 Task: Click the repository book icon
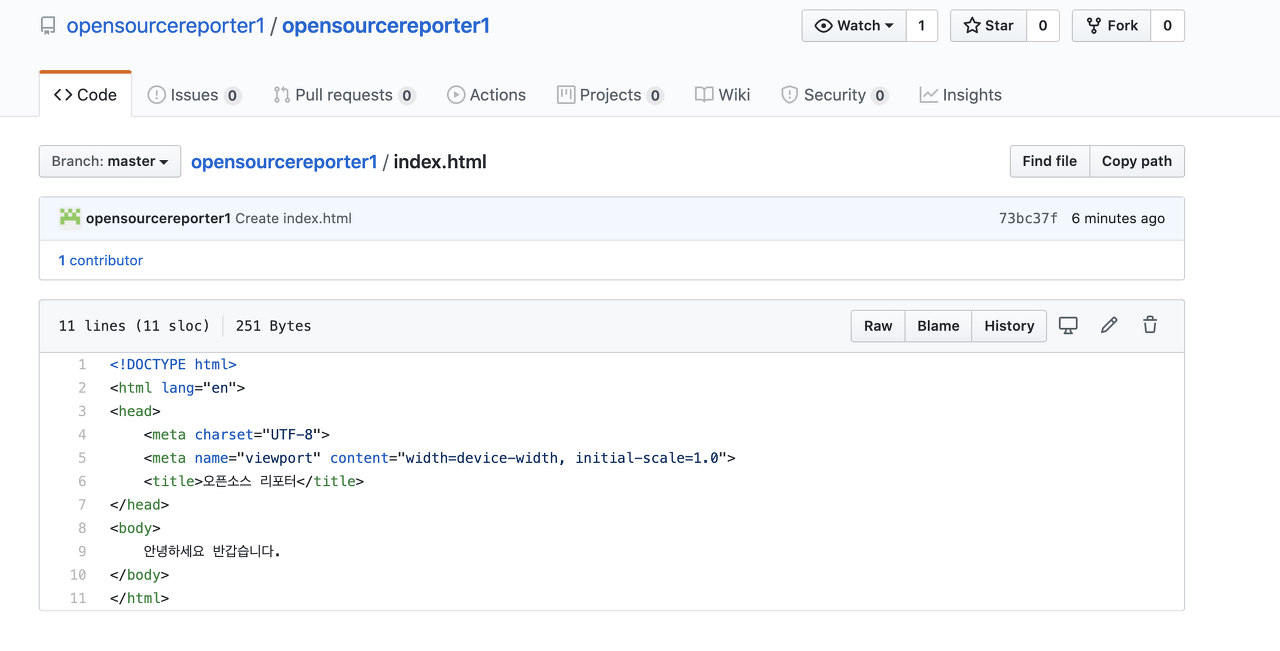pos(48,26)
